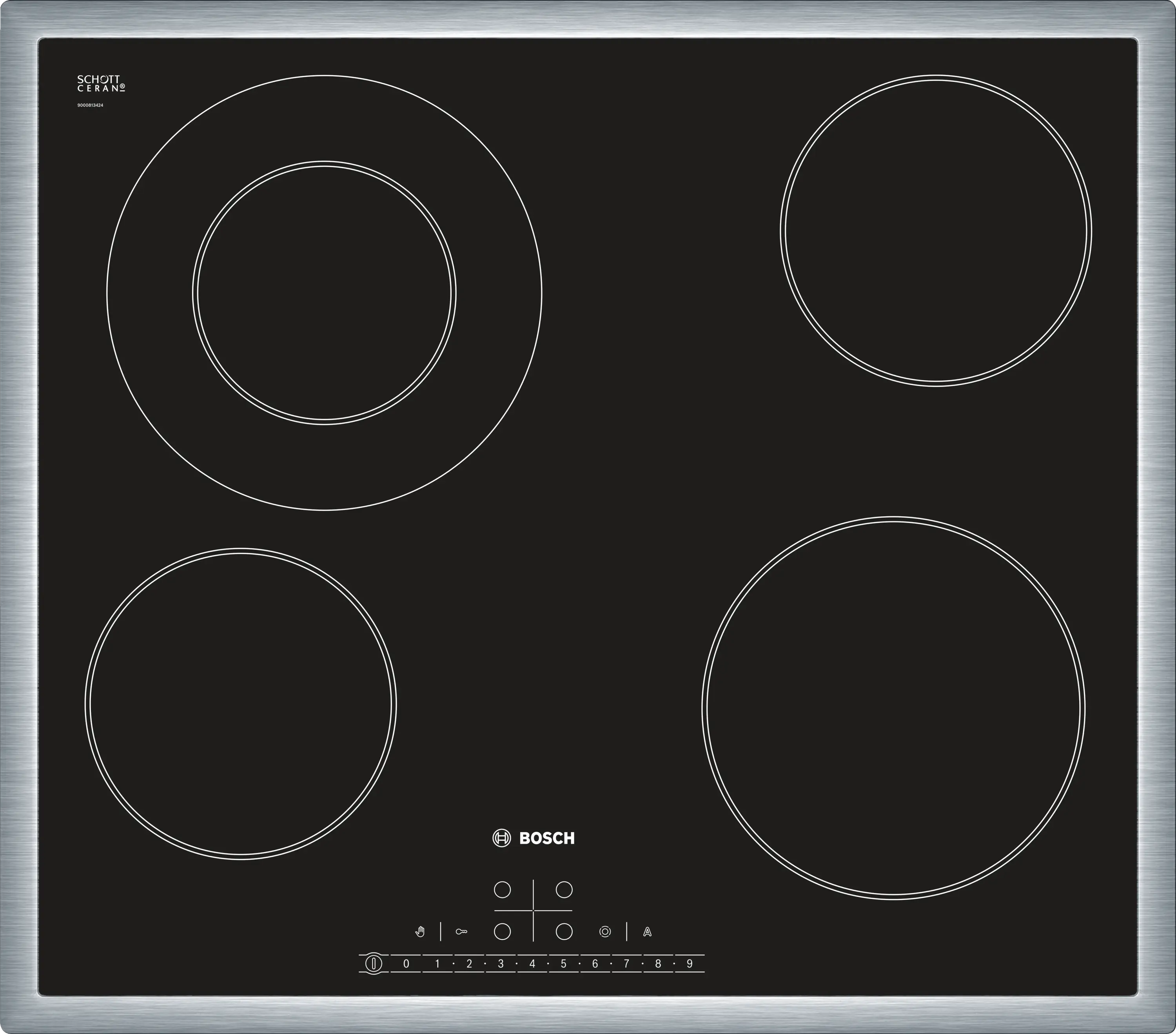Tap the hand wipe-protection symbol
The height and width of the screenshot is (1034, 1176).
(420, 932)
